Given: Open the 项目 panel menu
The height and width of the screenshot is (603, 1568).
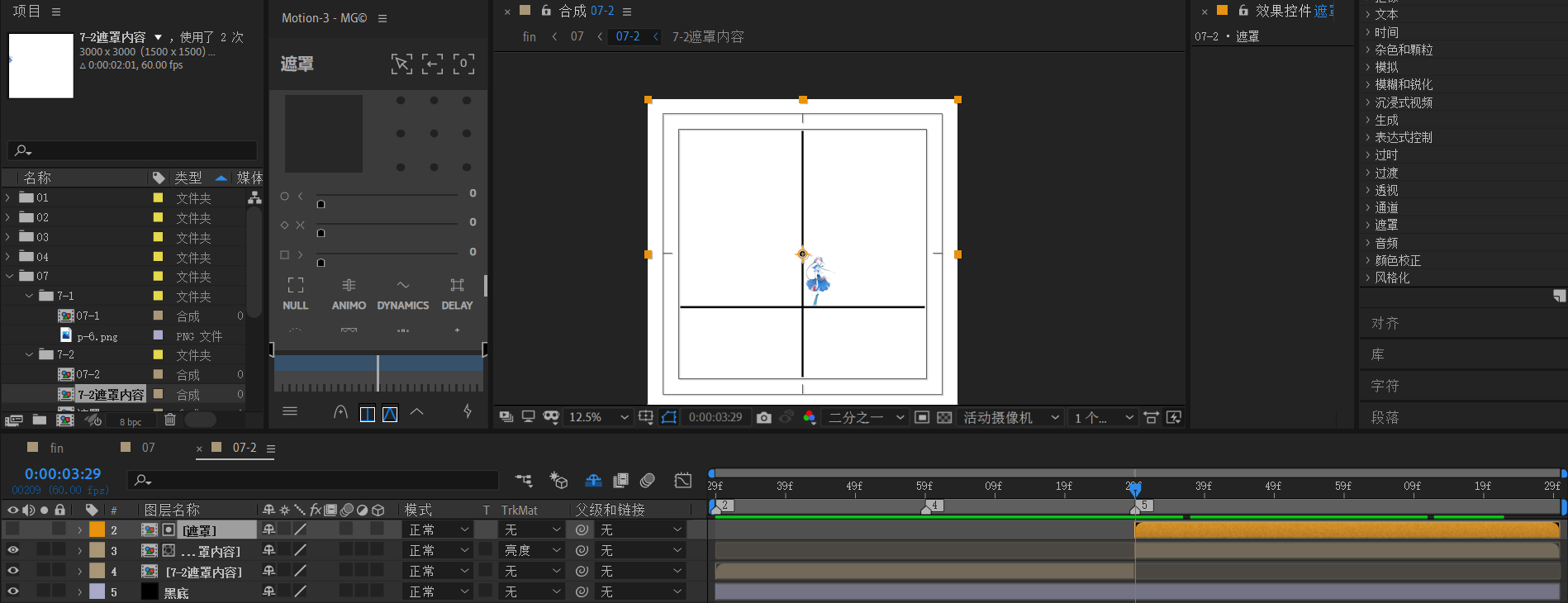Looking at the screenshot, I should point(56,12).
